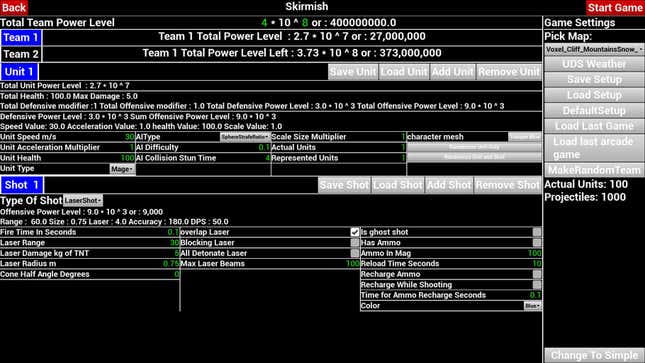Open UDS Weather settings
This screenshot has height=363, width=645.
[594, 64]
